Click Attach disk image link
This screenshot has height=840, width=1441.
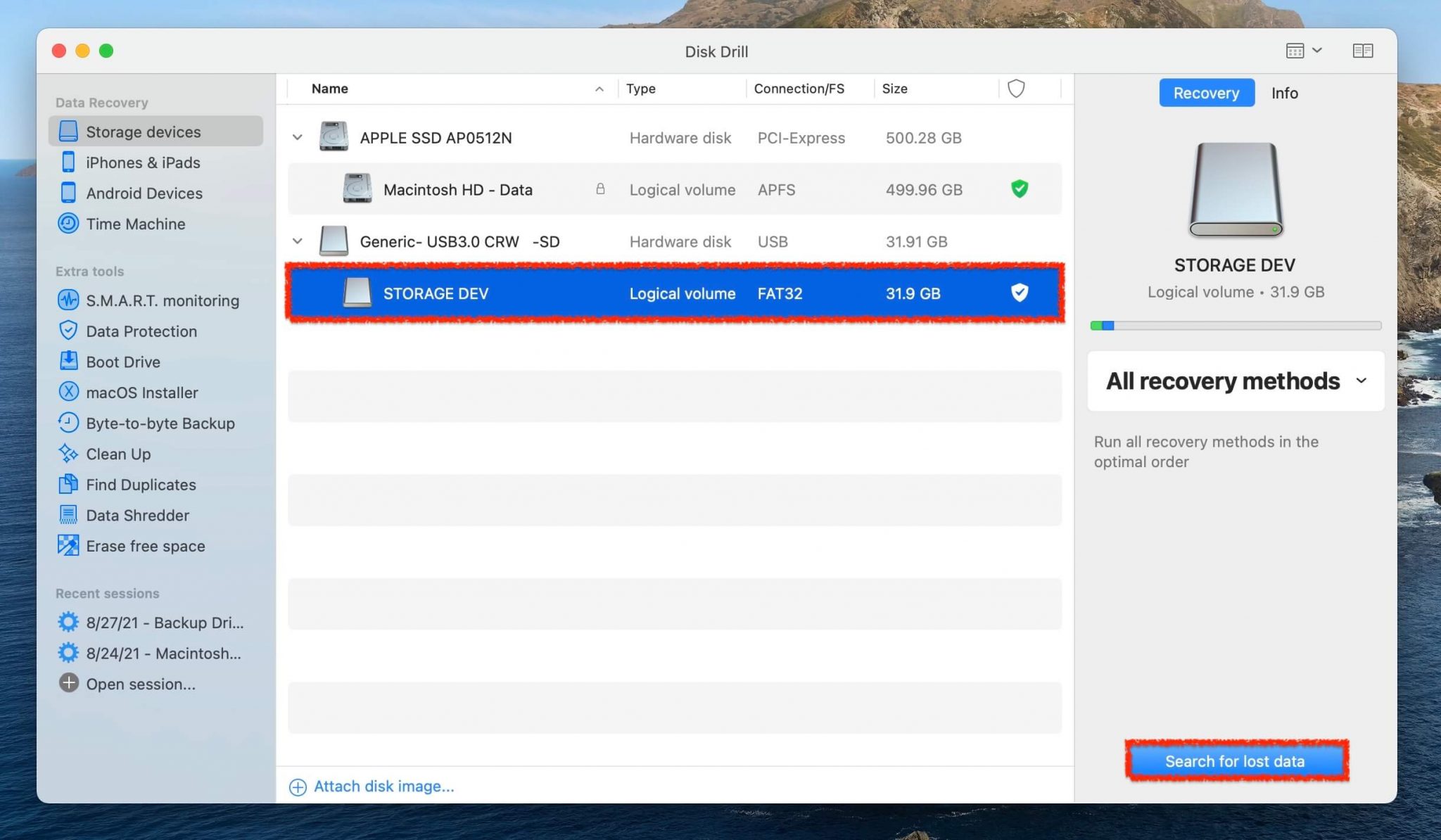point(383,786)
